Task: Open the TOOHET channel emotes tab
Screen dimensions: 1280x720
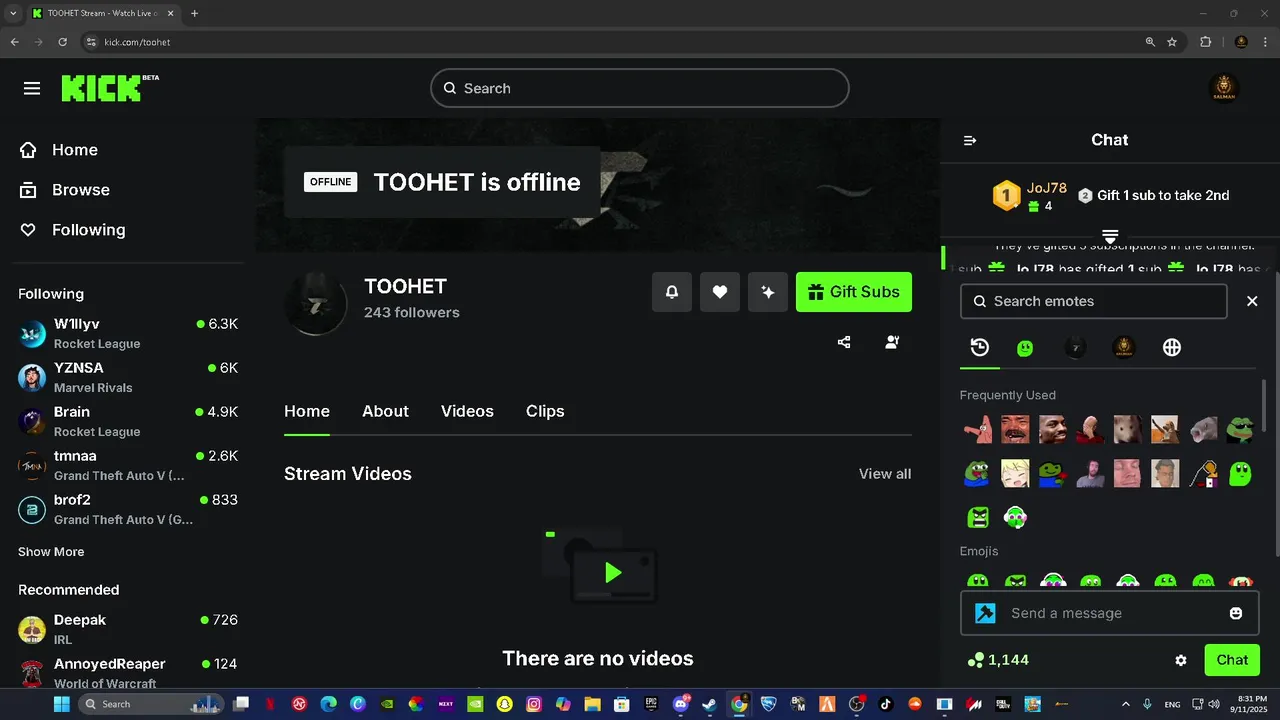Action: click(x=1075, y=348)
